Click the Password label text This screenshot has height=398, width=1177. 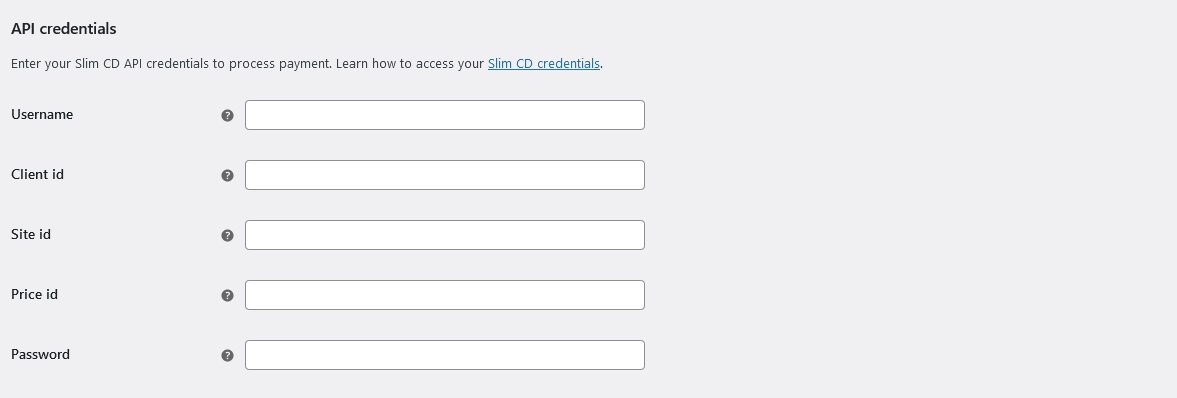click(x=41, y=354)
